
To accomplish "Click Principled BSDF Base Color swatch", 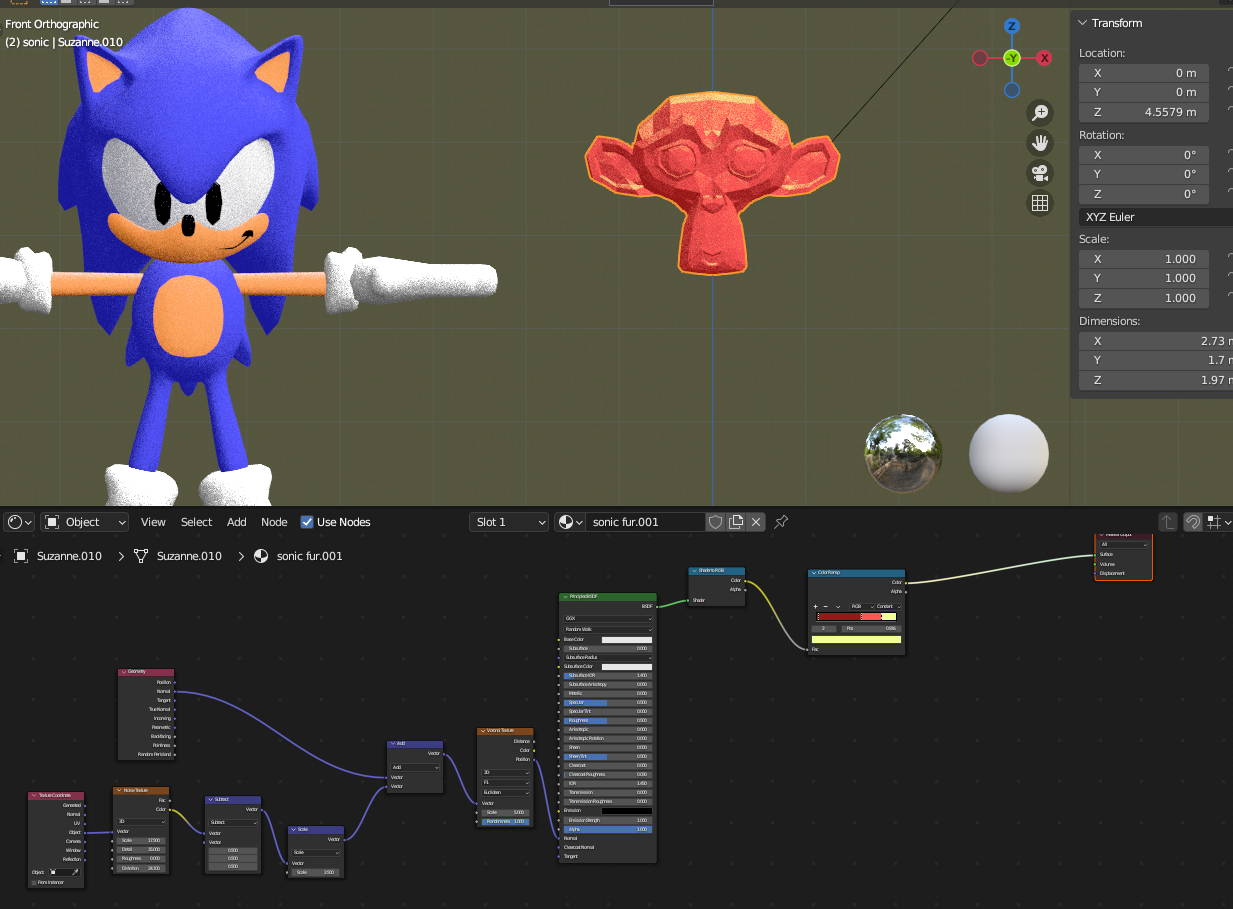I will (x=626, y=640).
